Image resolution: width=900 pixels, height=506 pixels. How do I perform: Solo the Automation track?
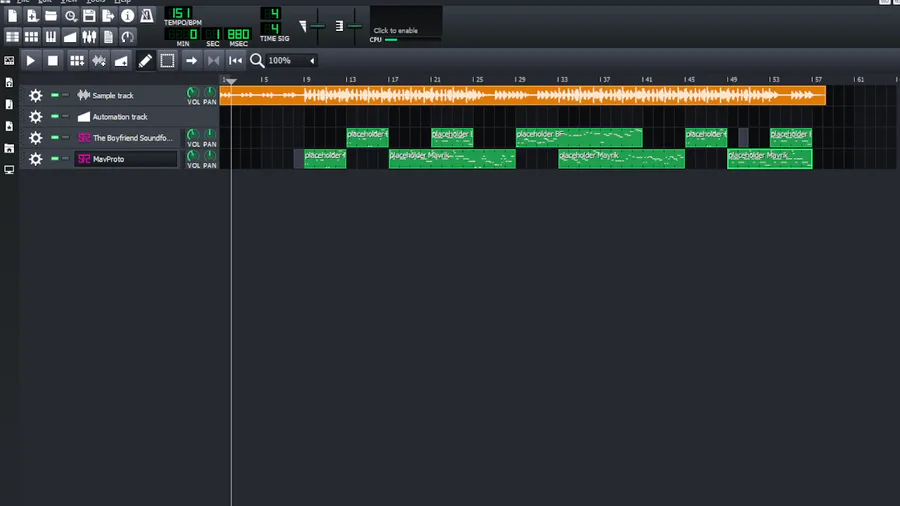point(65,116)
